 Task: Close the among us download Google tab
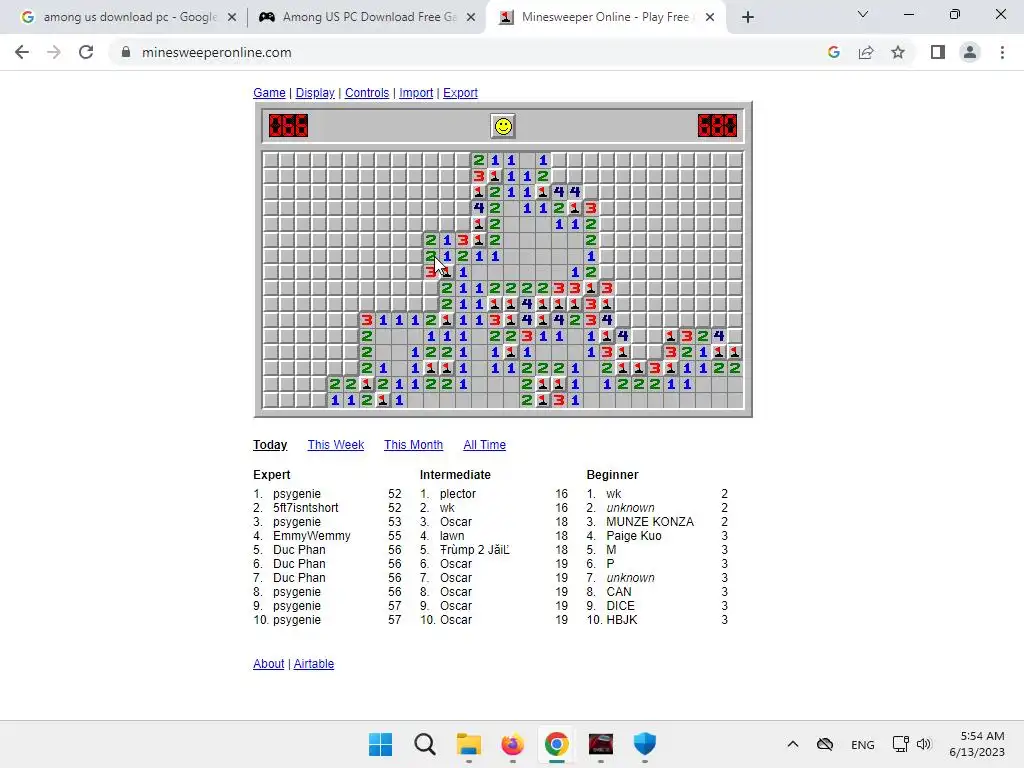(232, 18)
